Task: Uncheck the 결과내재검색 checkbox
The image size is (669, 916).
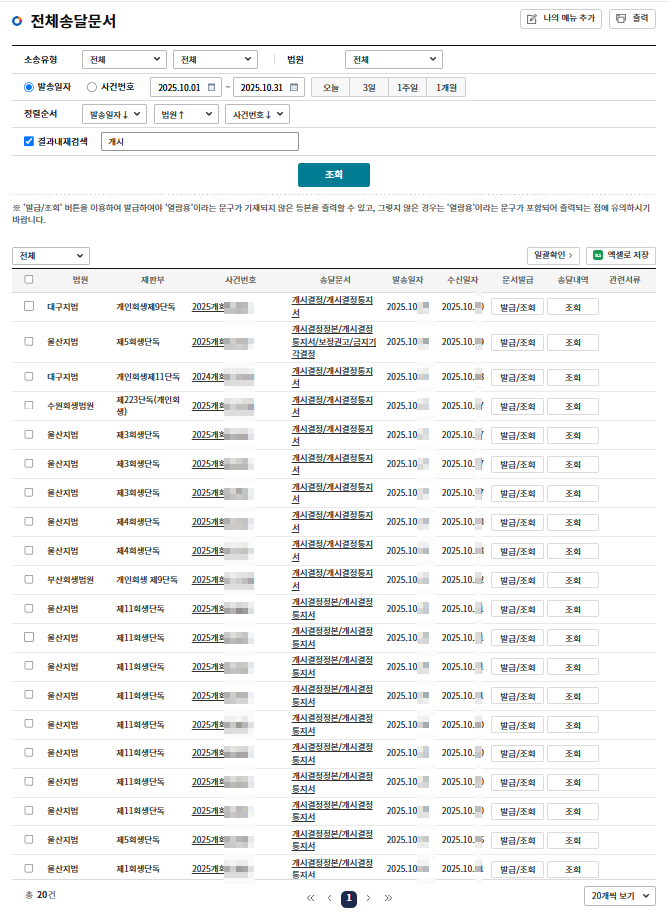Action: click(29, 142)
